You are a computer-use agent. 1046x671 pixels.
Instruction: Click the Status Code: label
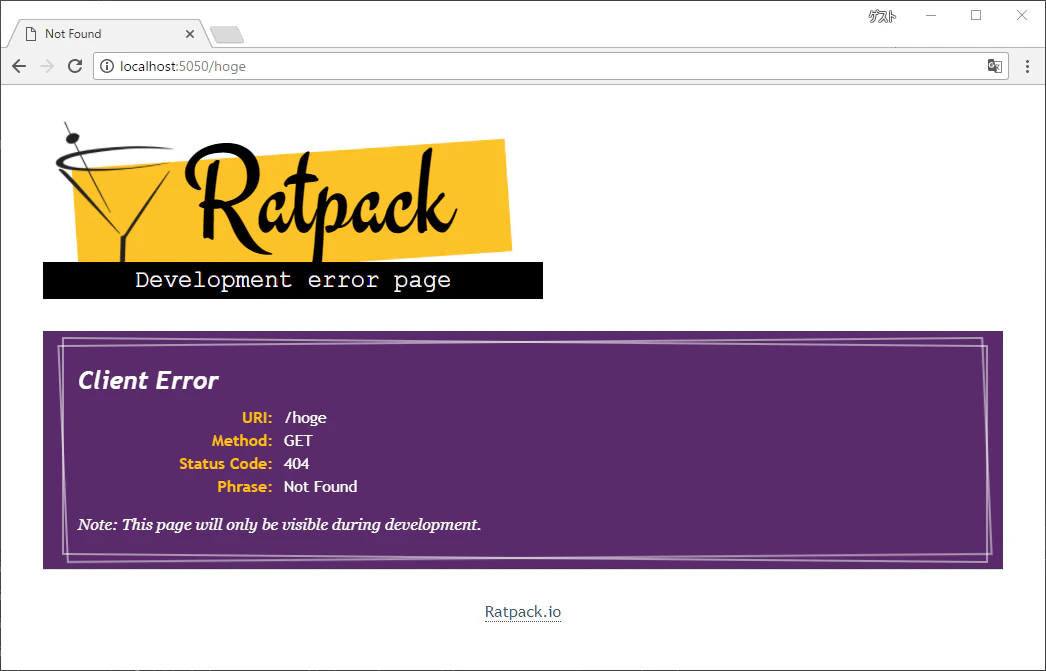225,464
